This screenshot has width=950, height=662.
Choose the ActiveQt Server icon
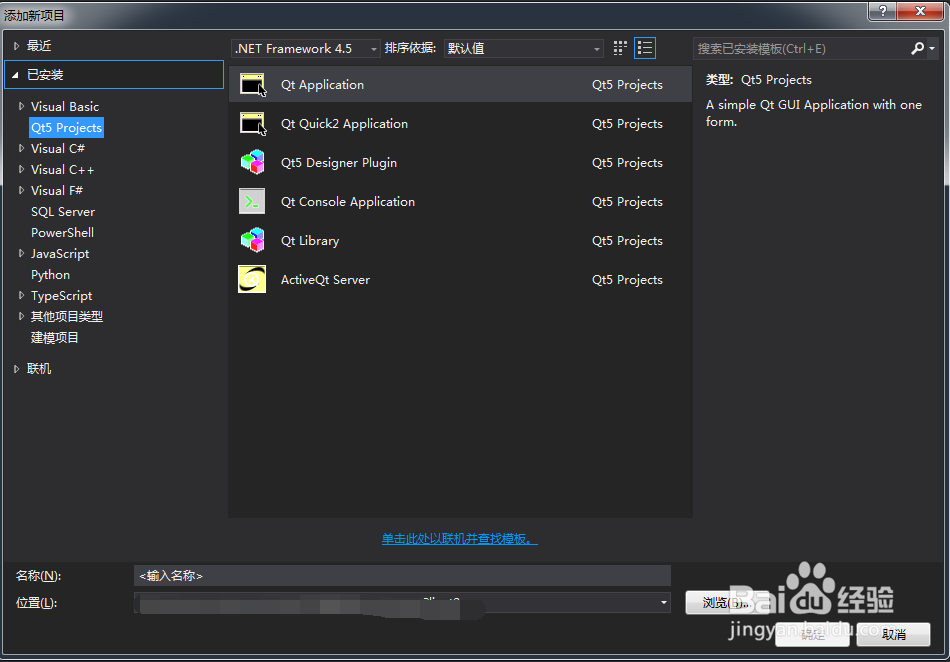pyautogui.click(x=252, y=279)
